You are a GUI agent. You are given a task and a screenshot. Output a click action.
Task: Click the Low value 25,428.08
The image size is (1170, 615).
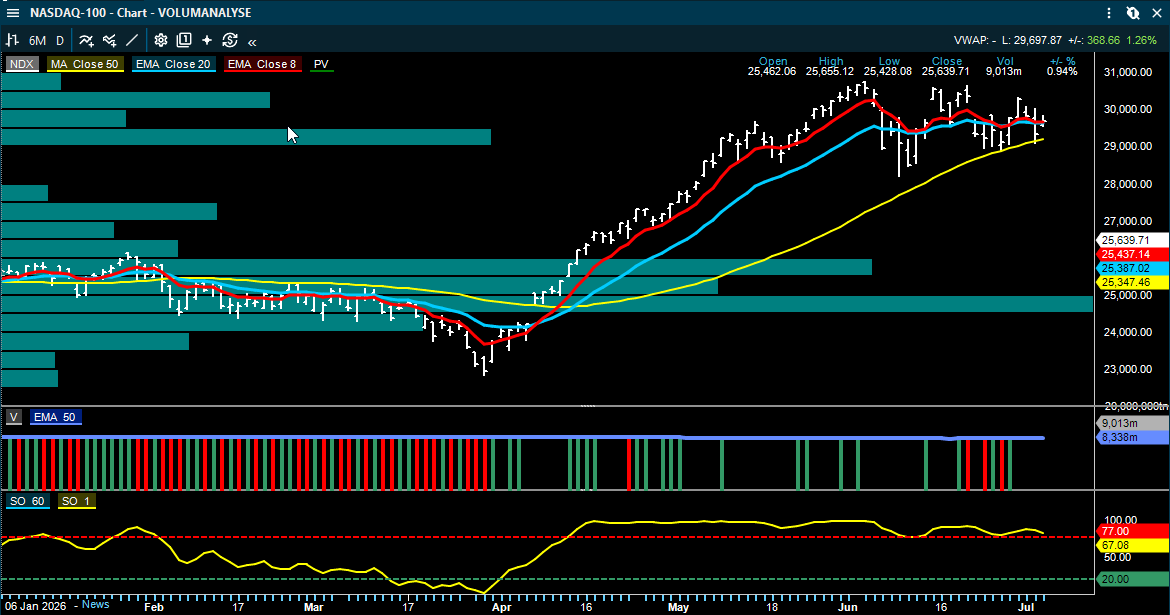coord(888,72)
